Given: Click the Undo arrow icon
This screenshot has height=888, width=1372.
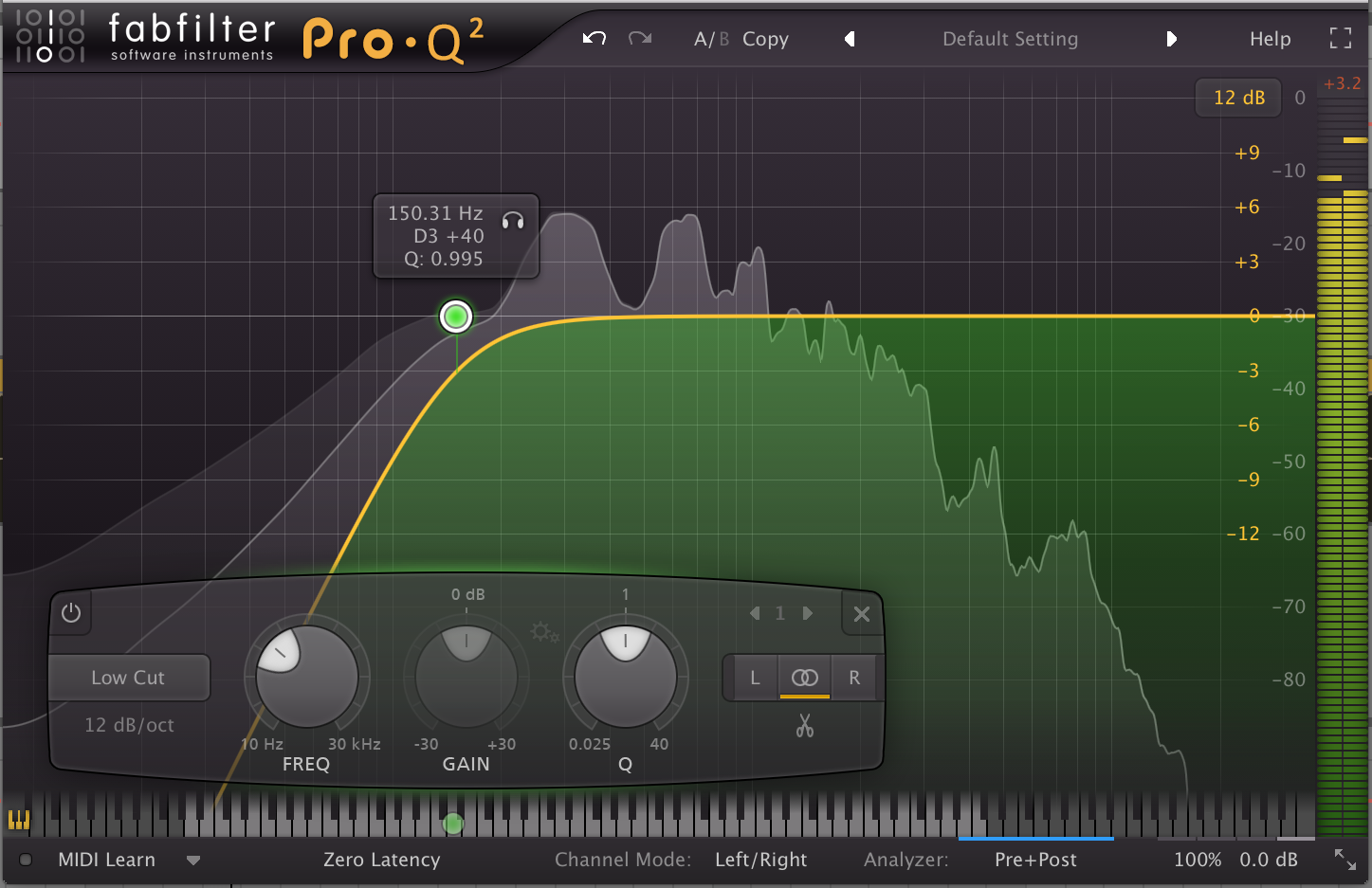Looking at the screenshot, I should [x=595, y=39].
